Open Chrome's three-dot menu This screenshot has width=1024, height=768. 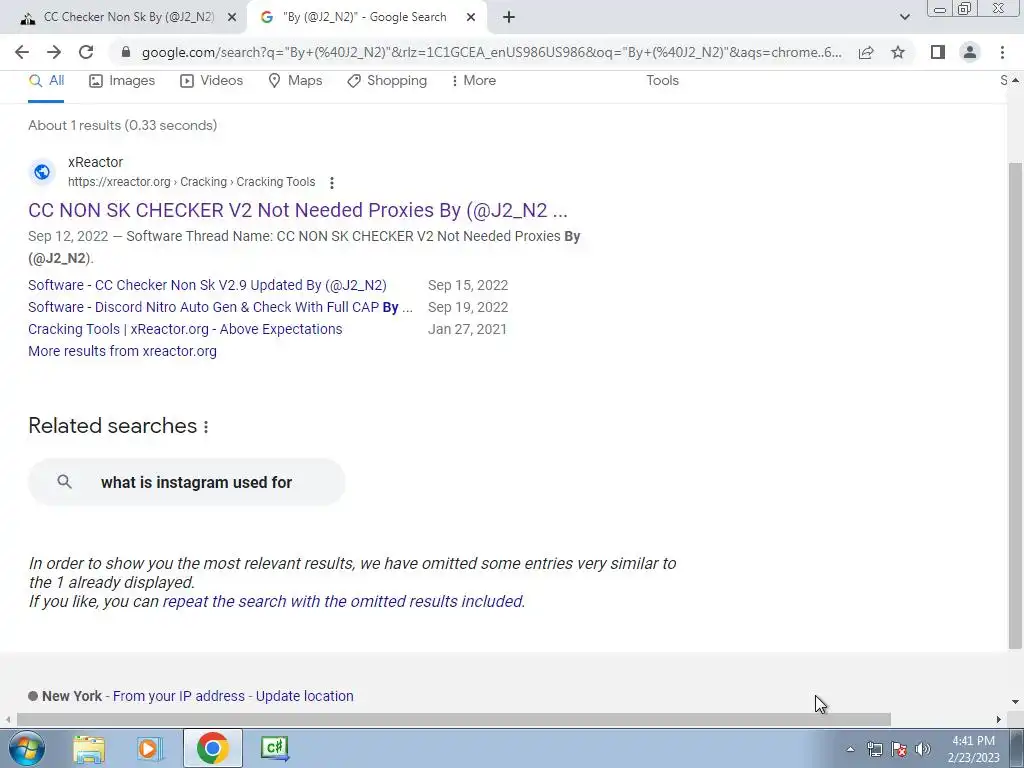point(1002,52)
